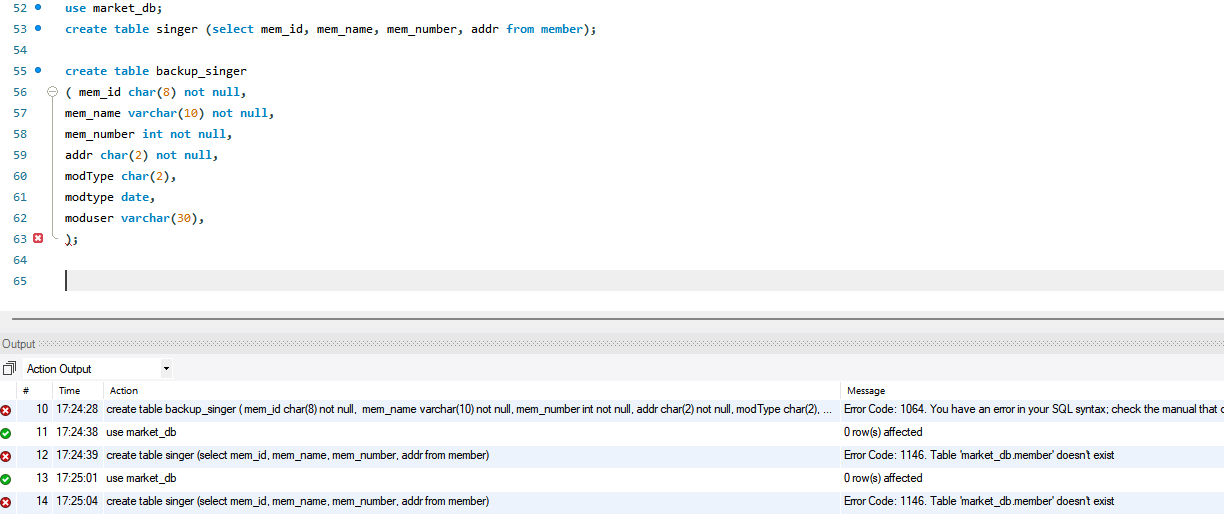The width and height of the screenshot is (1224, 519).
Task: Select output row with time 17:24:39
Action: (x=78, y=455)
